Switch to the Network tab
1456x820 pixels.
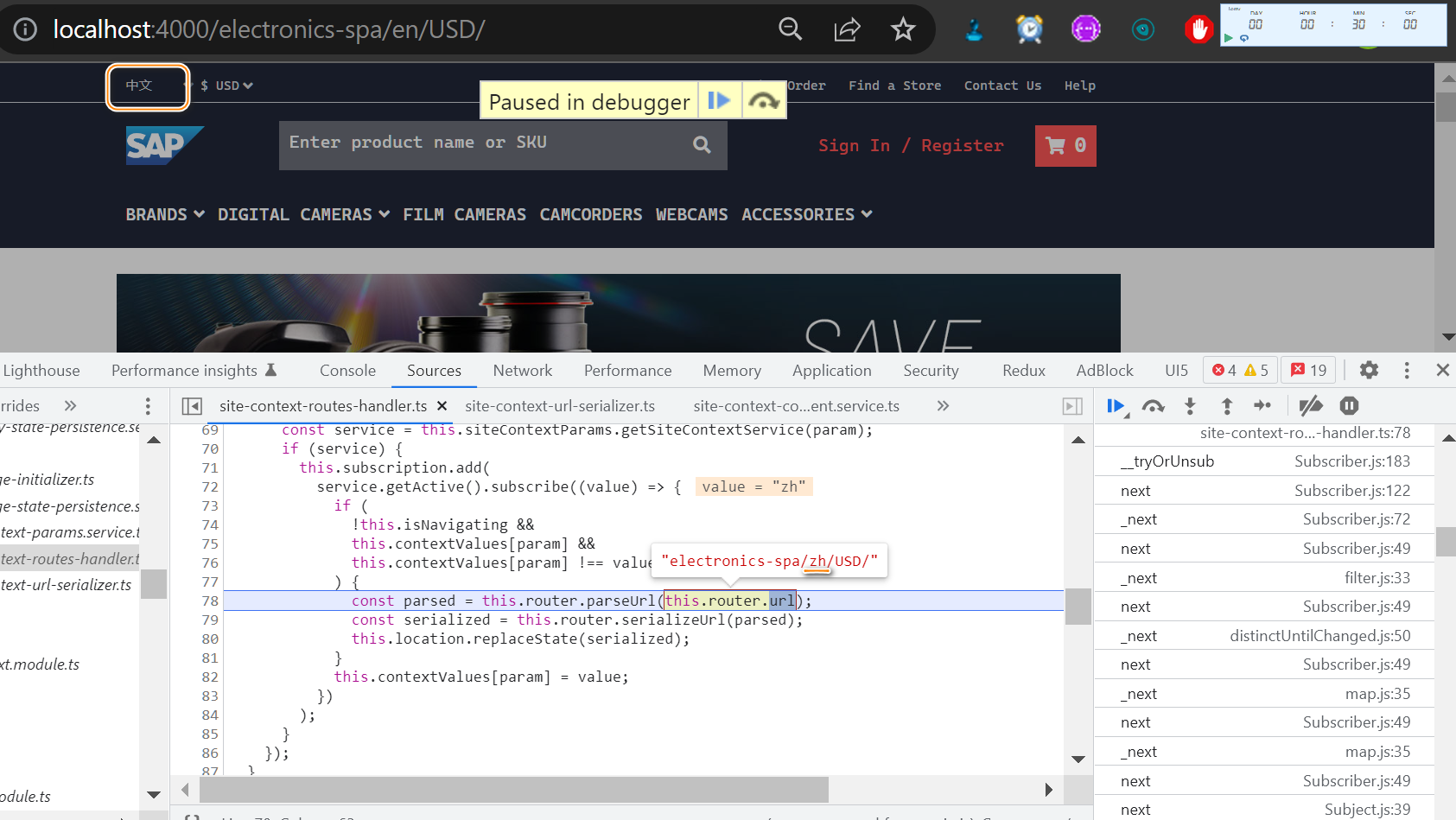pyautogui.click(x=523, y=371)
